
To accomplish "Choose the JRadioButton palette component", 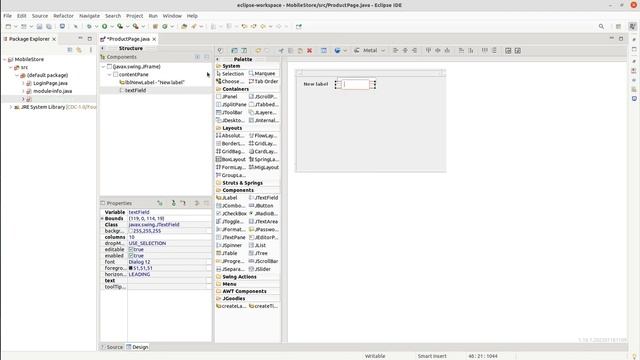I will (264, 213).
